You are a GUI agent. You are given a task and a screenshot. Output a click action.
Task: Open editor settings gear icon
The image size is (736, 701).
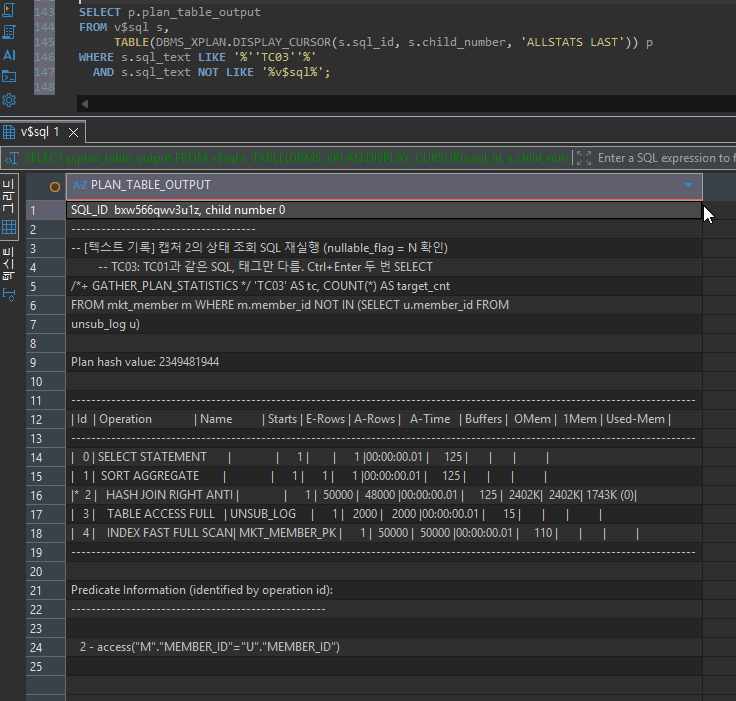[x=9, y=100]
